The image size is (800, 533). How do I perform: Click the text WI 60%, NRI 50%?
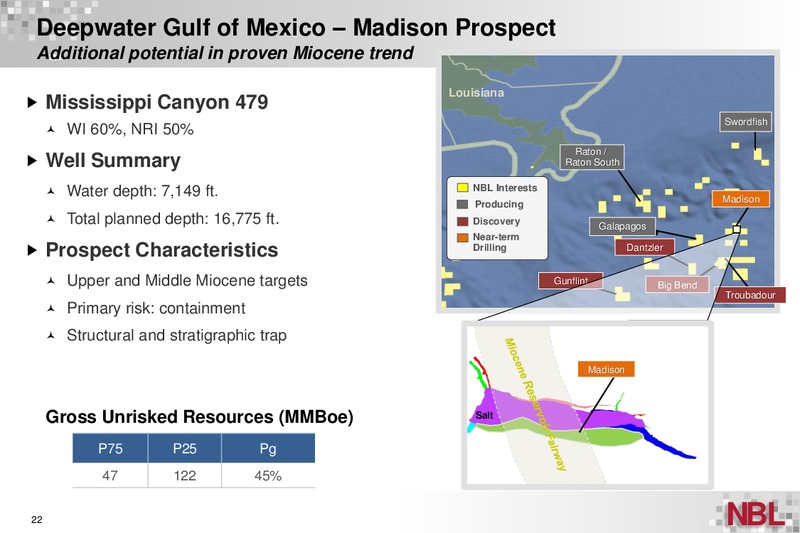pos(130,130)
